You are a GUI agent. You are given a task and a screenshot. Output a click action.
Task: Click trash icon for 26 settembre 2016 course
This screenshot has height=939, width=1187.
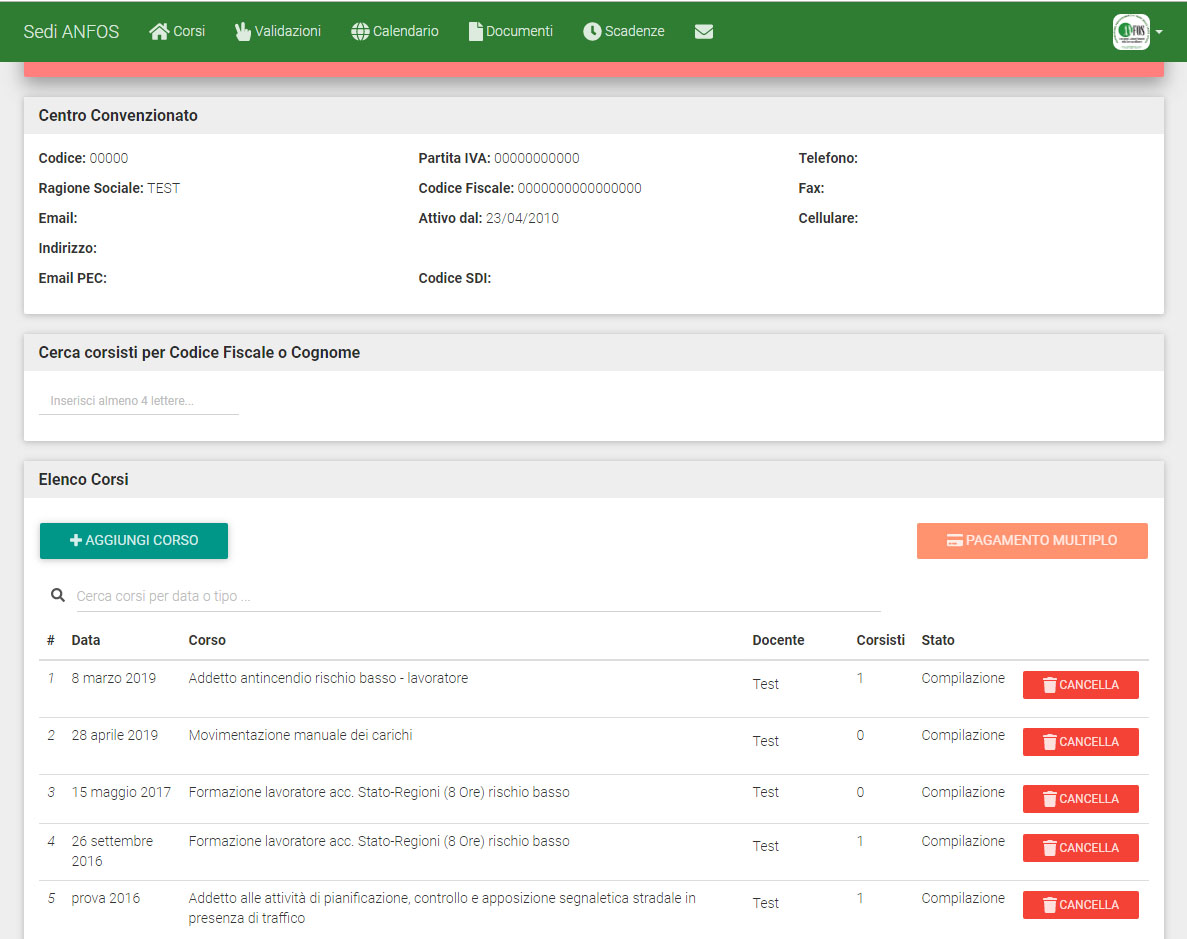[1049, 848]
